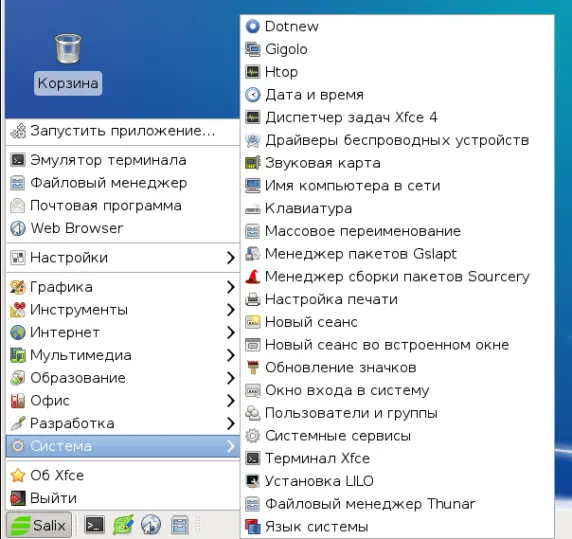Expand the Графика submenu
This screenshot has width=572, height=539.
click(123, 287)
